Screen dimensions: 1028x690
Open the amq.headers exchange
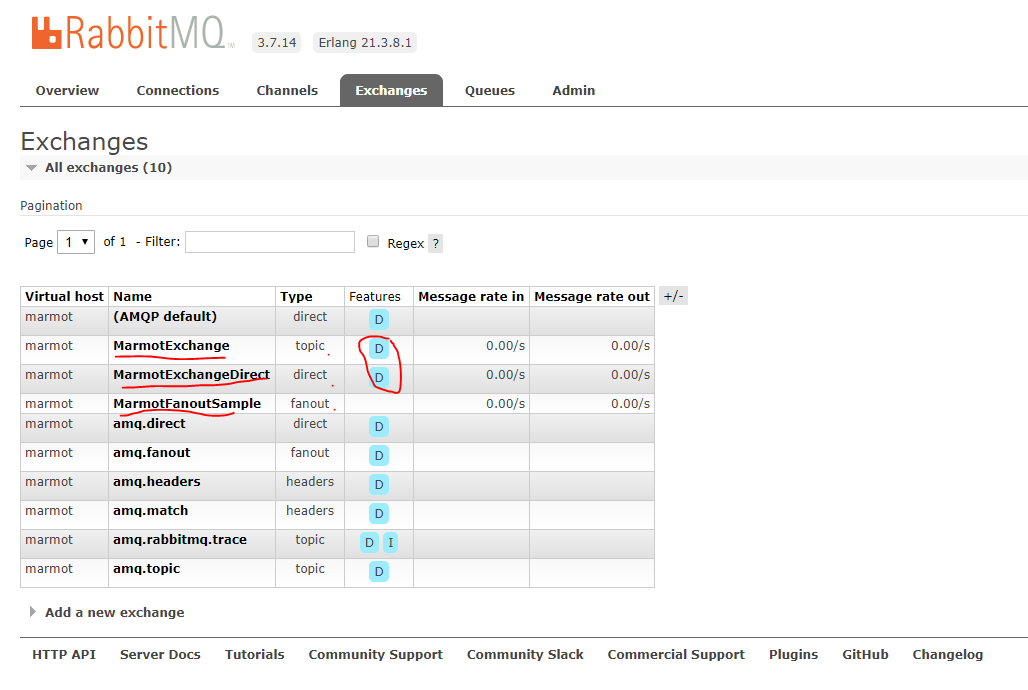[x=157, y=481]
